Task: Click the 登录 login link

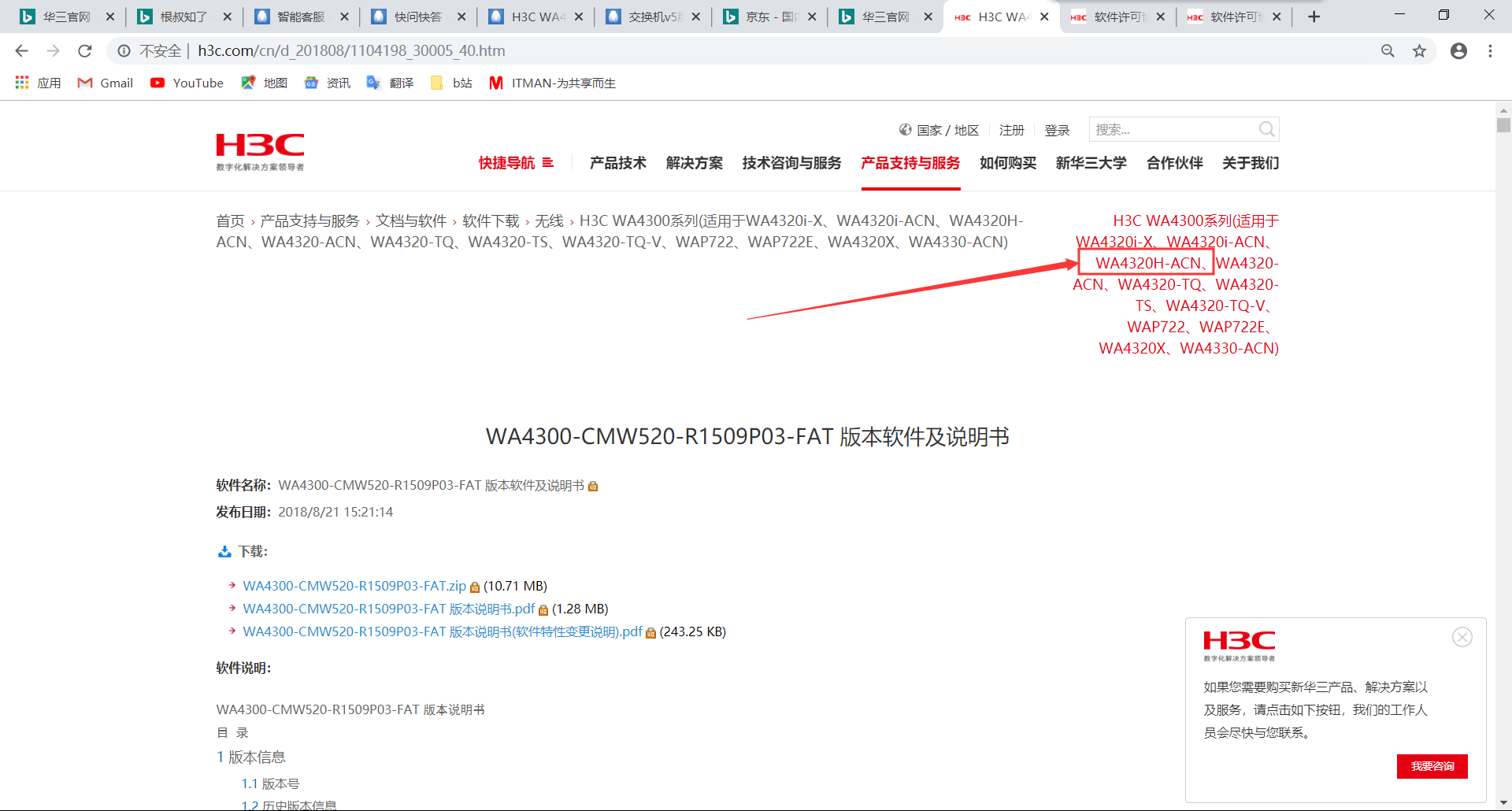Action: (x=1057, y=130)
